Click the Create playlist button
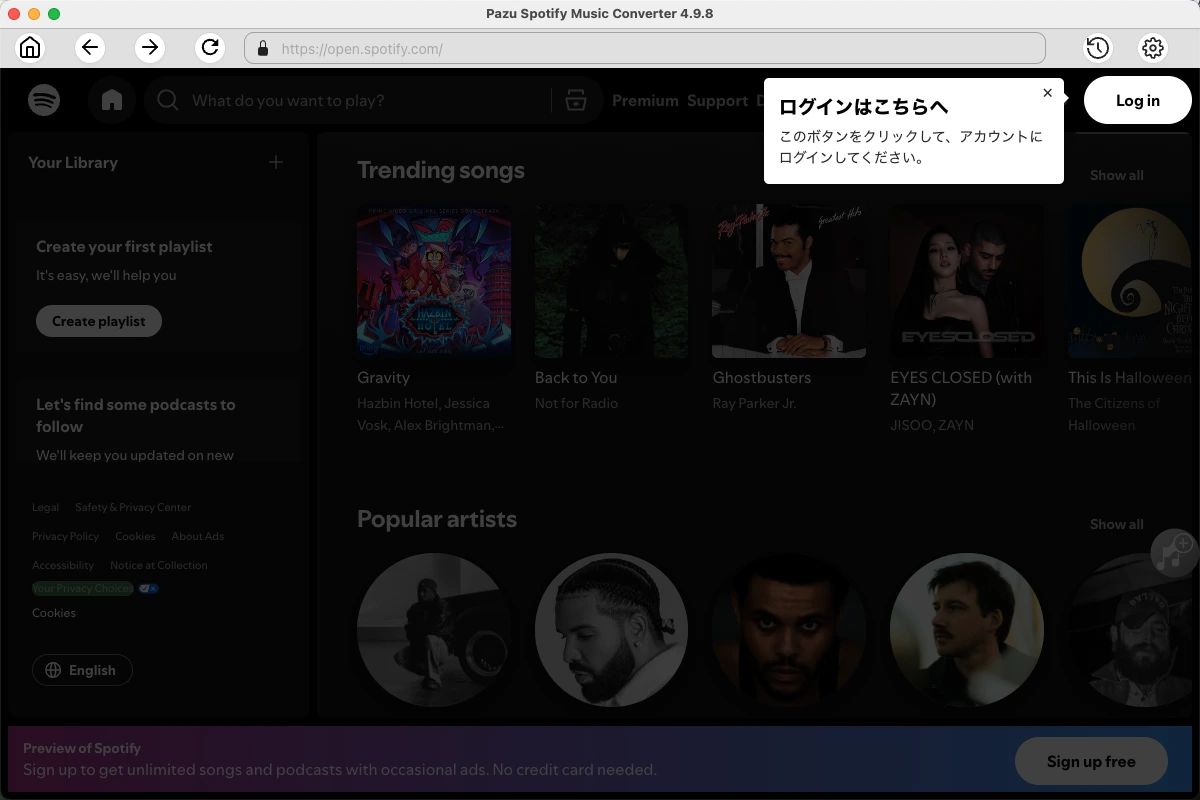The width and height of the screenshot is (1200, 800). (98, 321)
